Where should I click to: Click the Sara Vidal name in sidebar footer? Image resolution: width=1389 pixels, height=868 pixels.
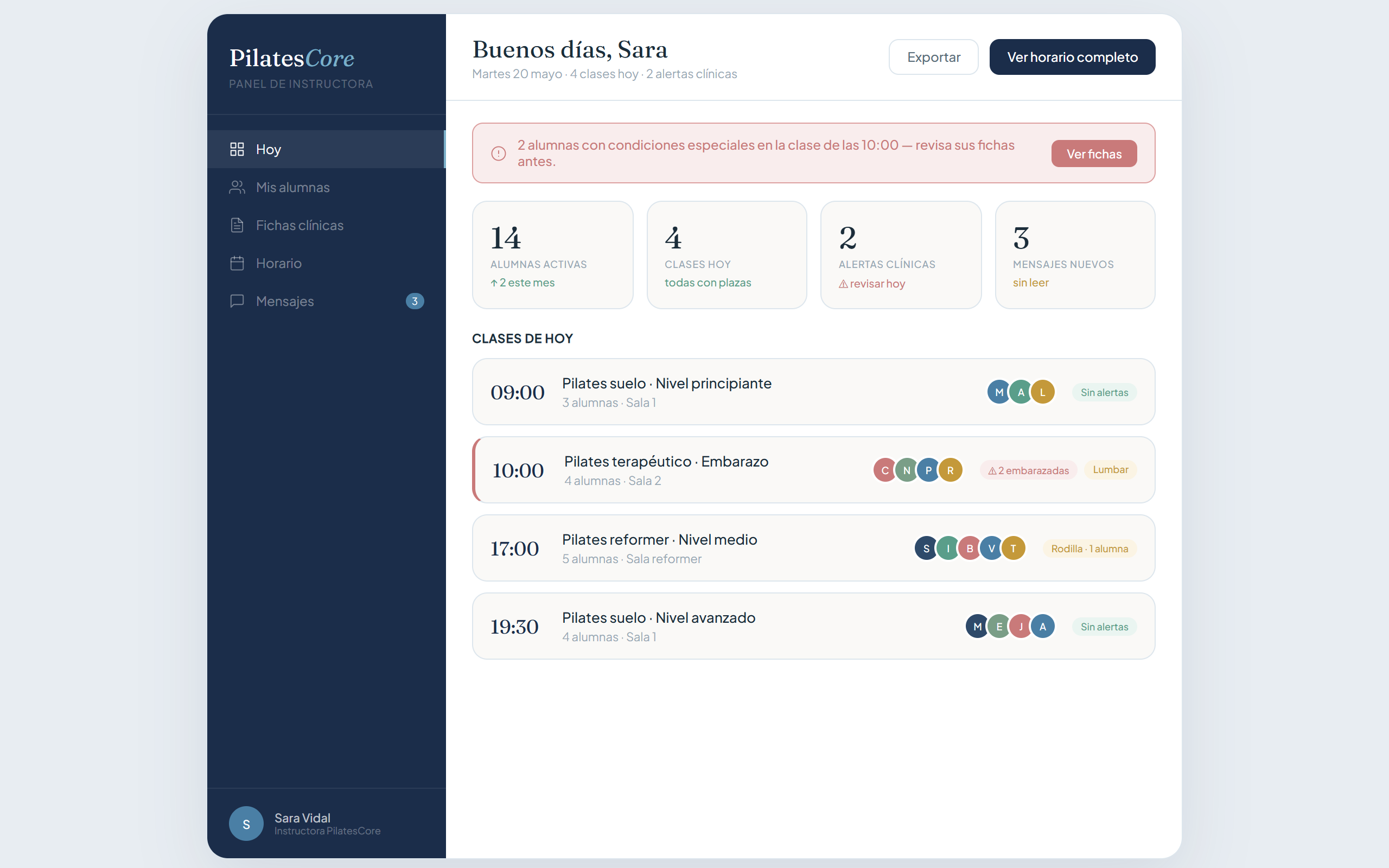[x=302, y=818]
